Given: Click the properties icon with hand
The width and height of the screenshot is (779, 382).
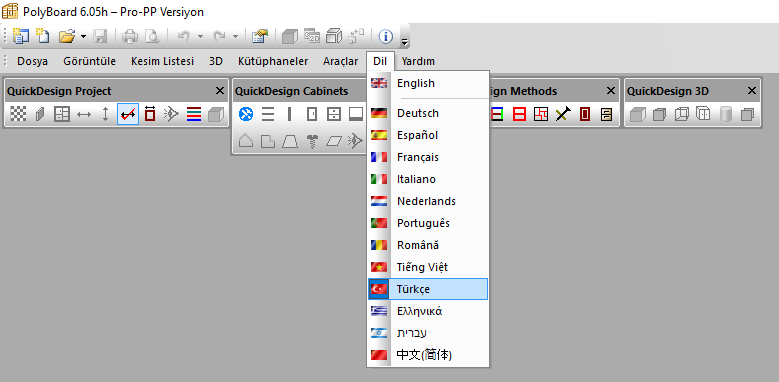Looking at the screenshot, I should (259, 36).
